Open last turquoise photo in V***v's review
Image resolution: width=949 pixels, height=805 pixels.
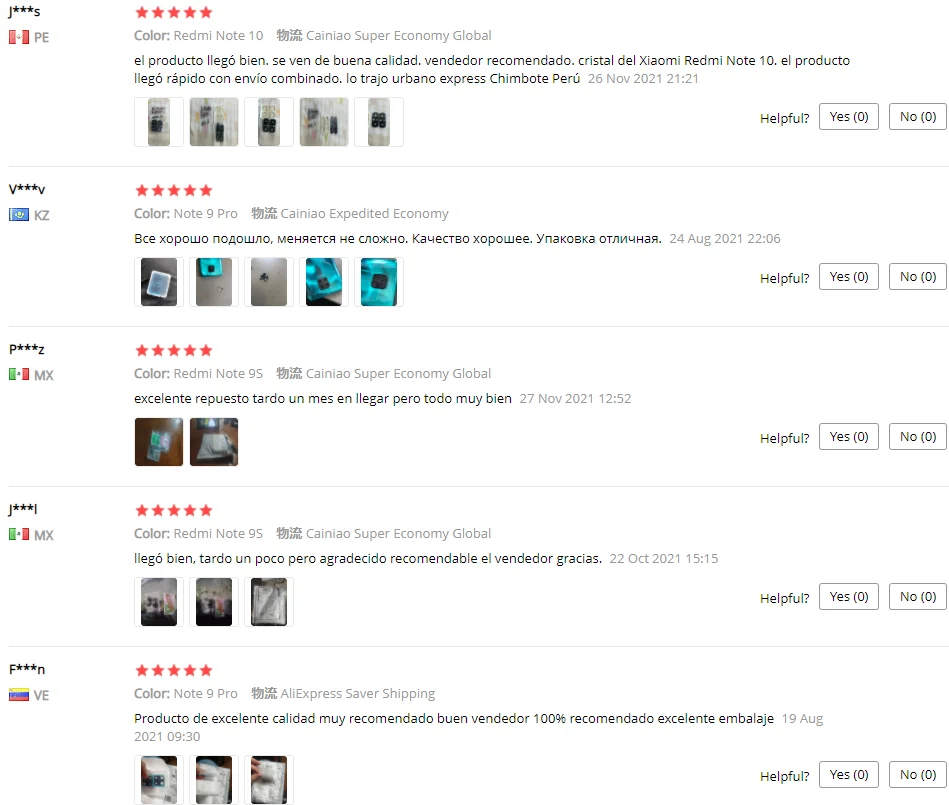point(379,282)
